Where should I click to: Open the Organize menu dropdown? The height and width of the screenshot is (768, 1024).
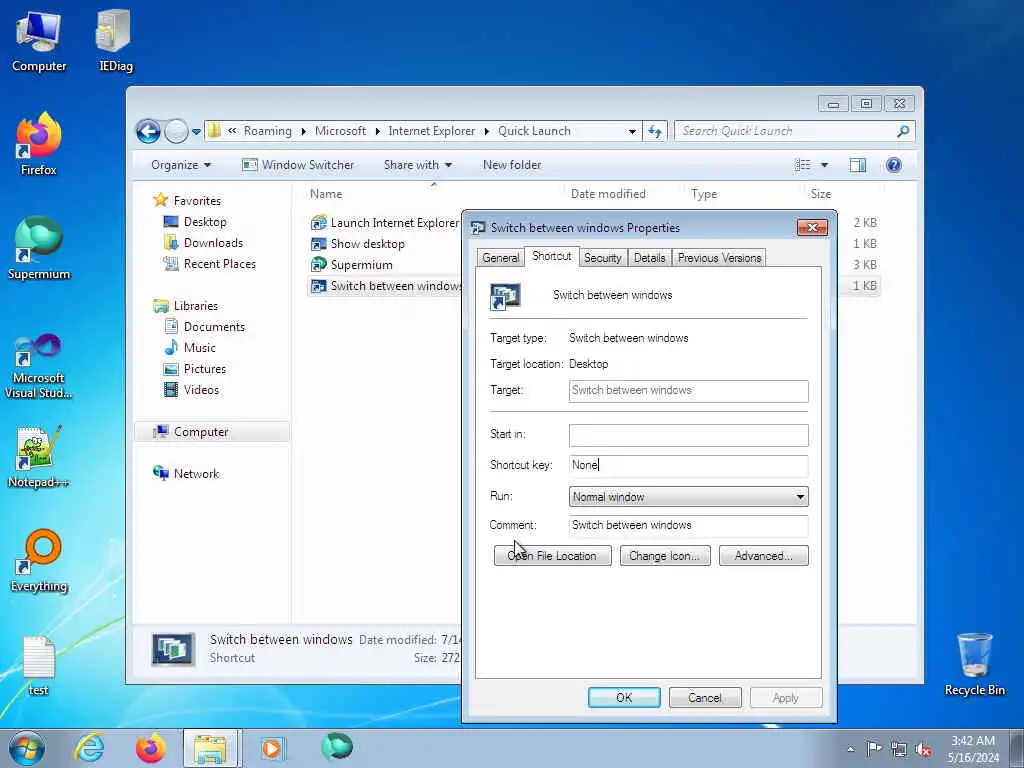(x=181, y=165)
